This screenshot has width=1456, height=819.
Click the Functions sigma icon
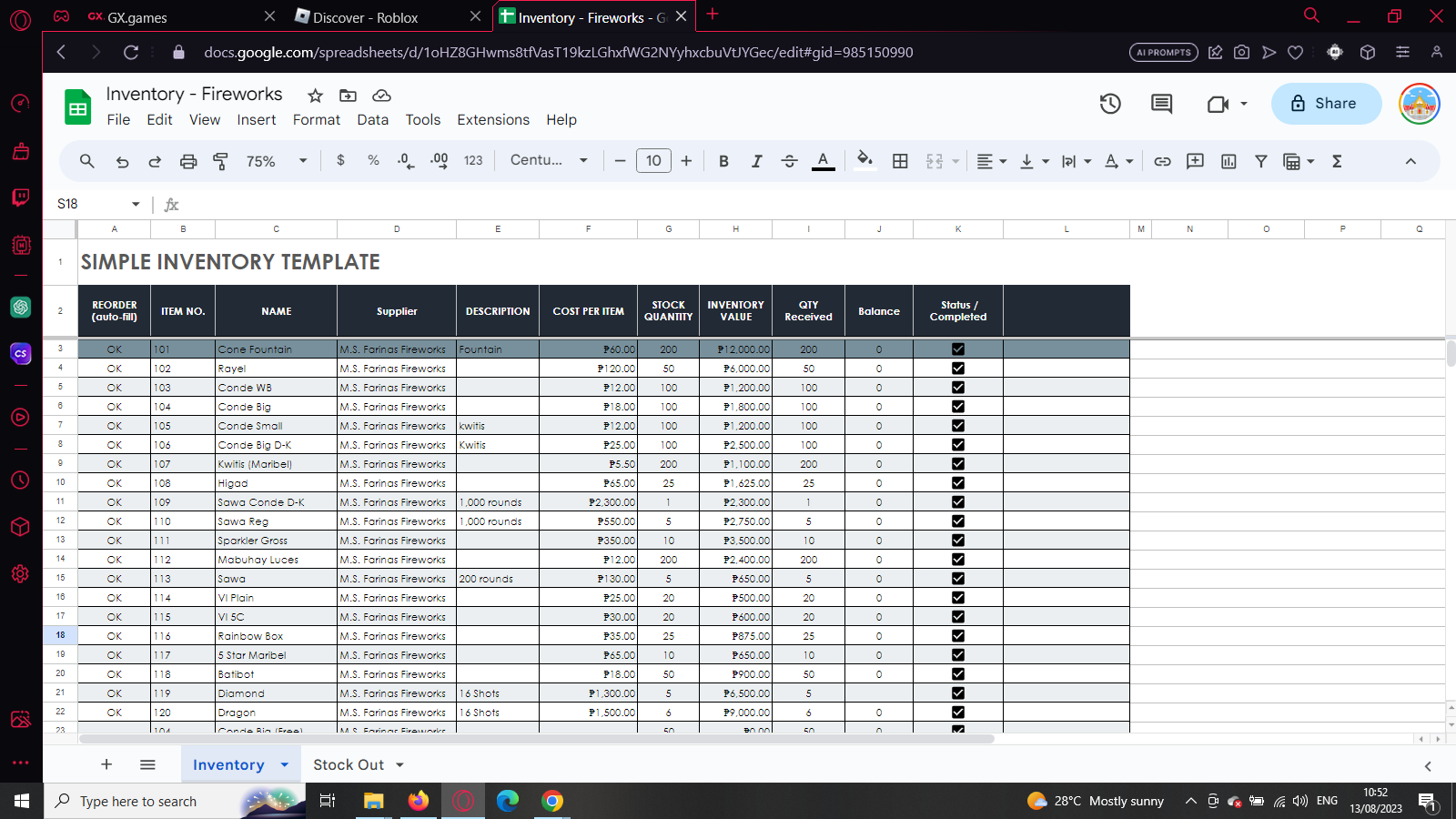[x=1337, y=161]
